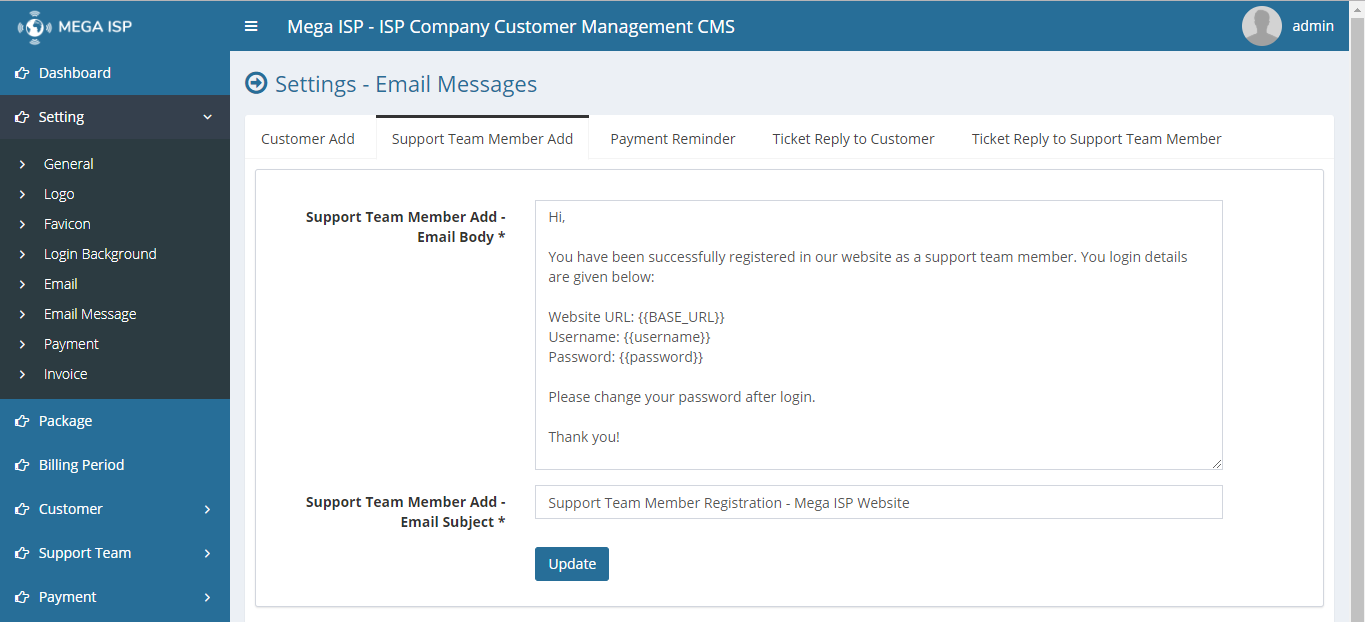1365x622 pixels.
Task: Click the Dashboard hand-pointer icon
Action: click(22, 73)
